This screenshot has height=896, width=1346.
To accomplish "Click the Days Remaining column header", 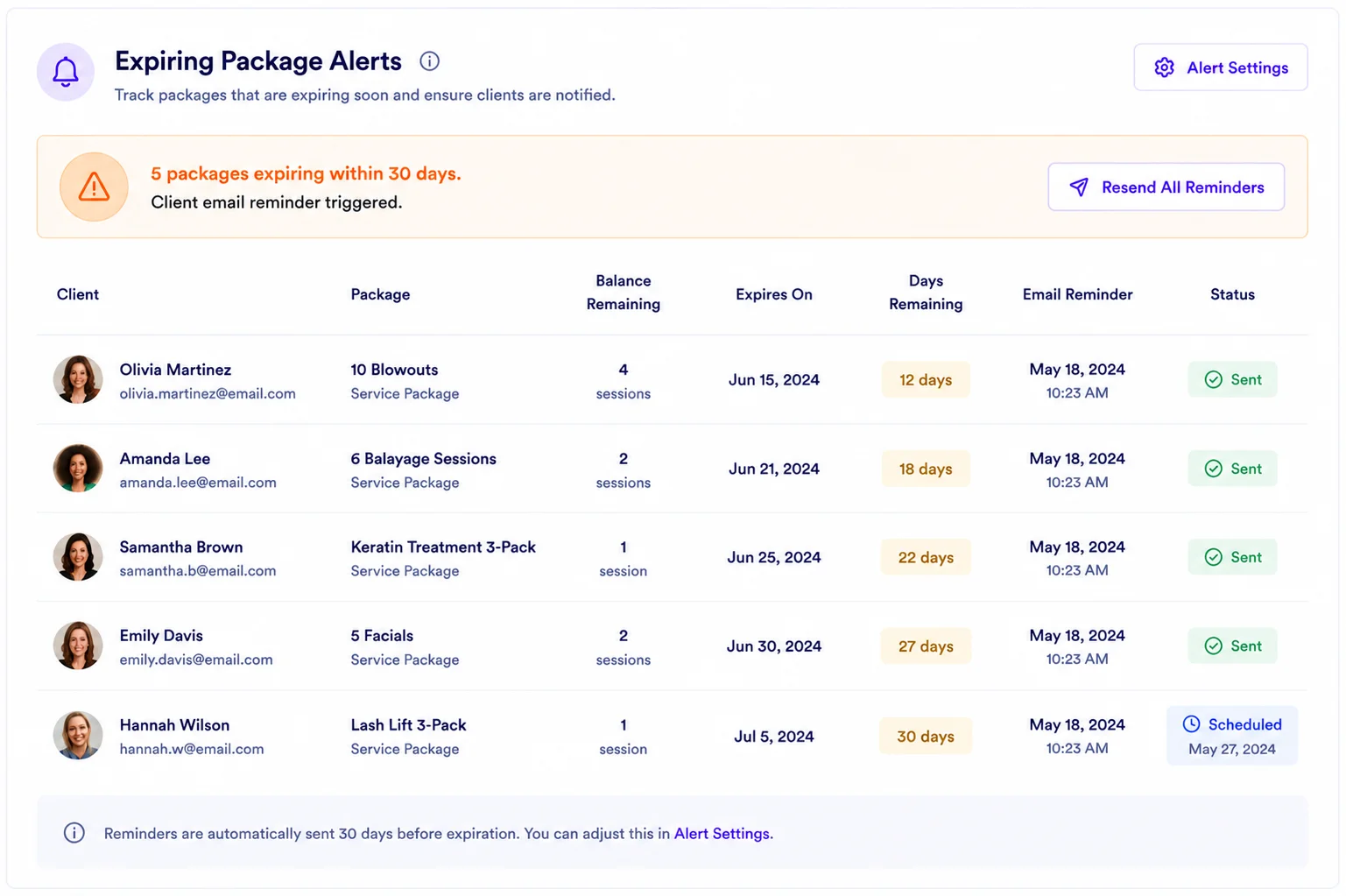I will [926, 293].
